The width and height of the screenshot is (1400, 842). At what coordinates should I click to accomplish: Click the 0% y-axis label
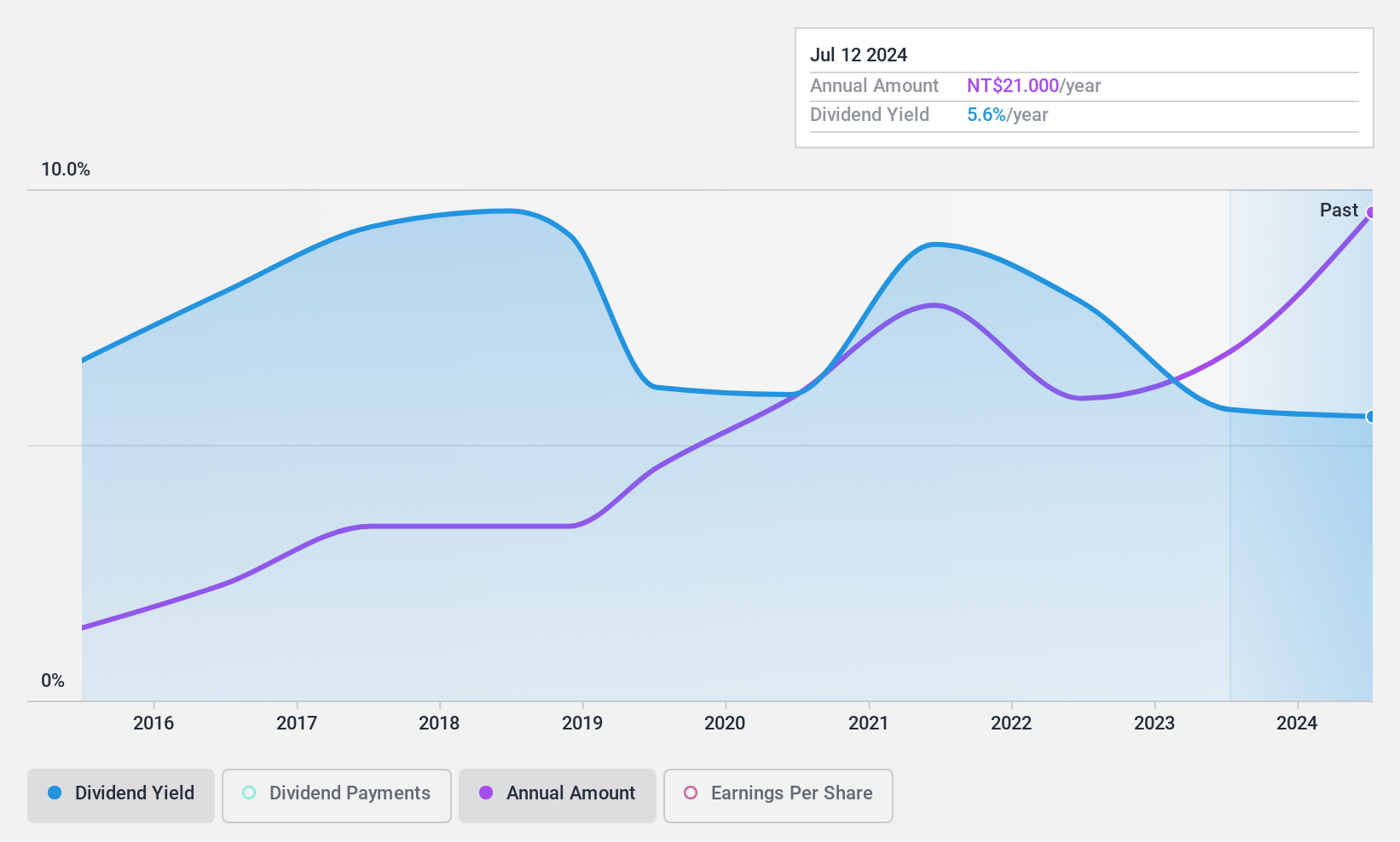click(x=53, y=681)
